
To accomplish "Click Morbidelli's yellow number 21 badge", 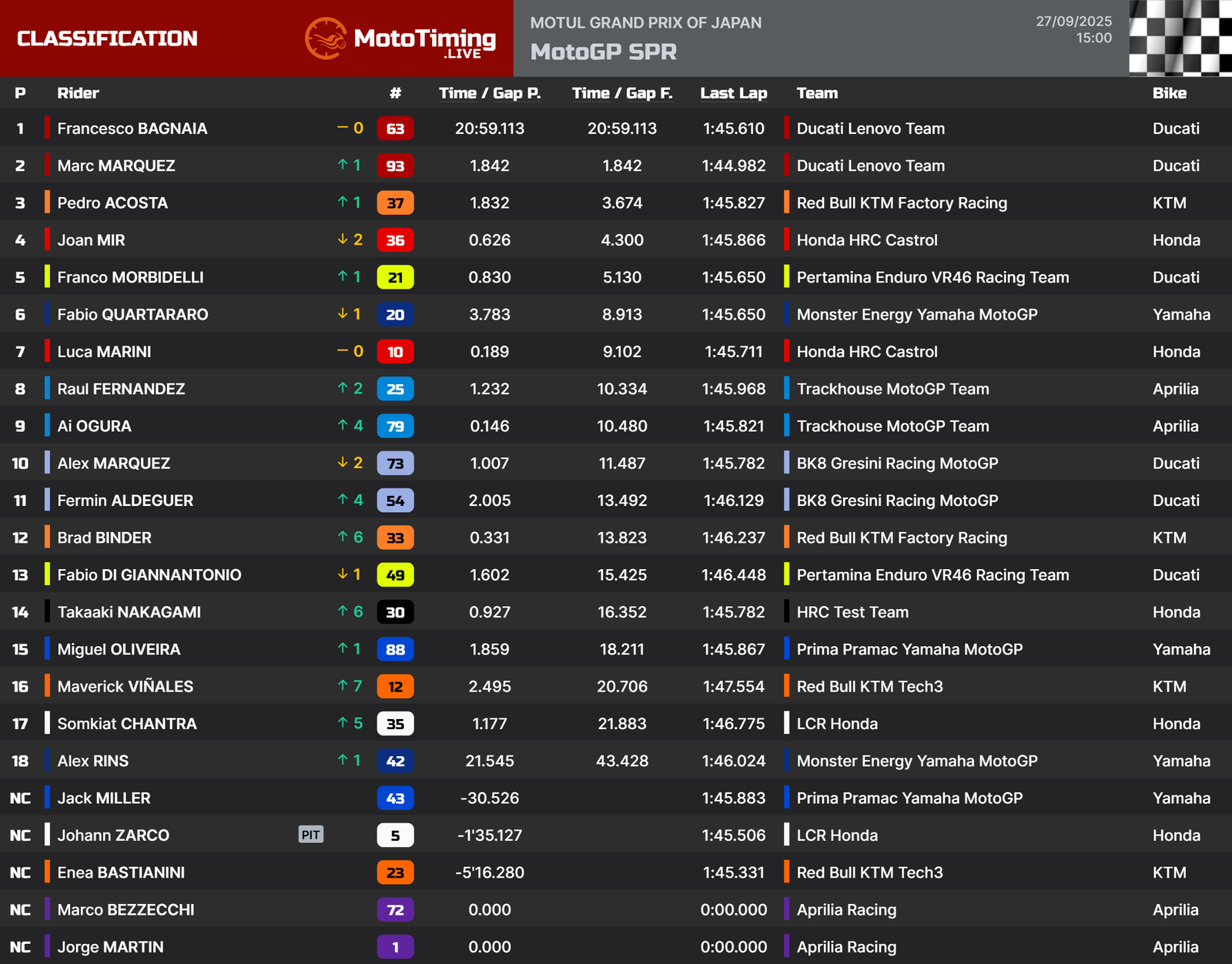I will (x=395, y=277).
